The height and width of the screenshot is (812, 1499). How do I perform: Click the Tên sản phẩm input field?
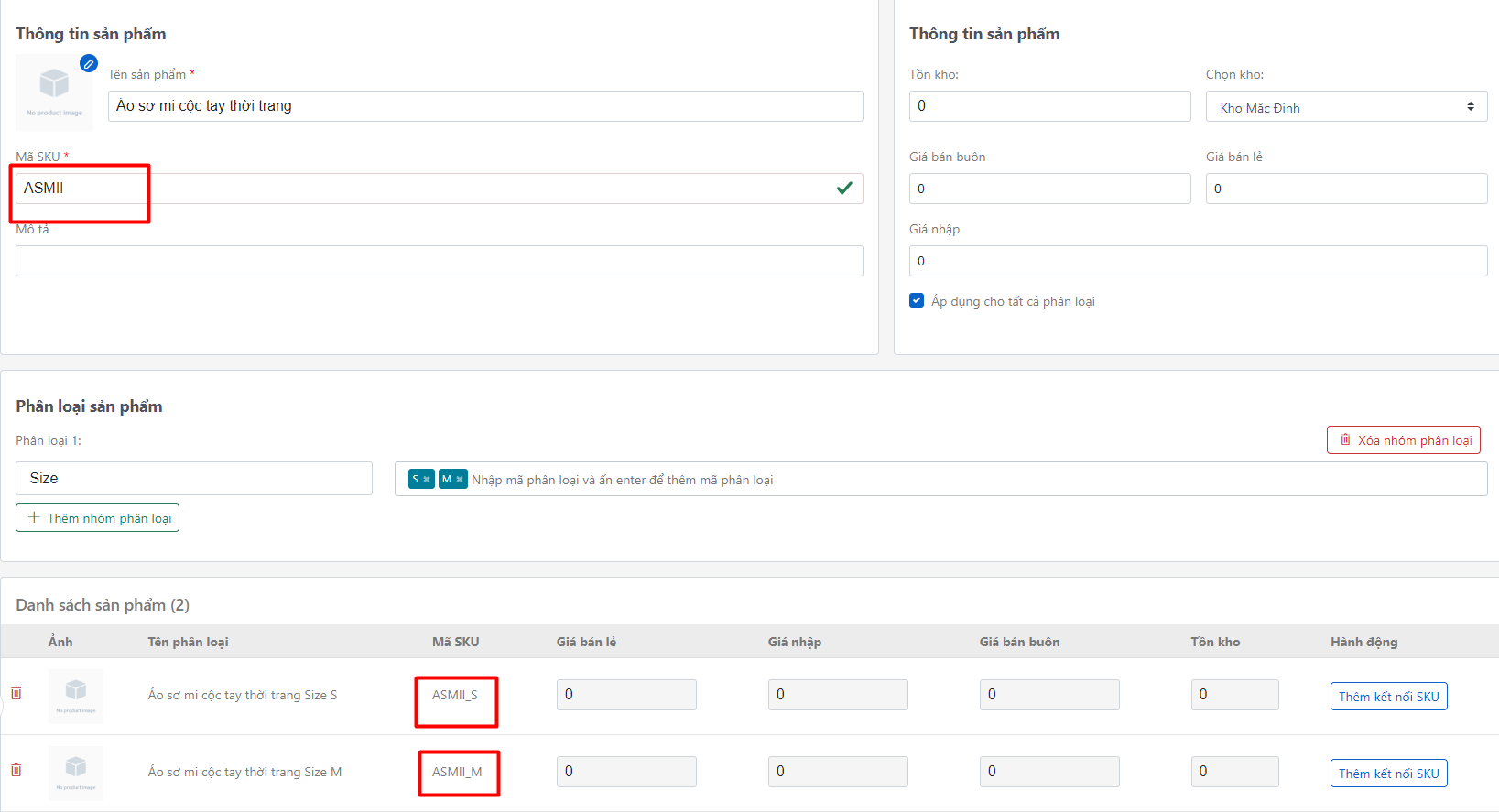point(485,106)
